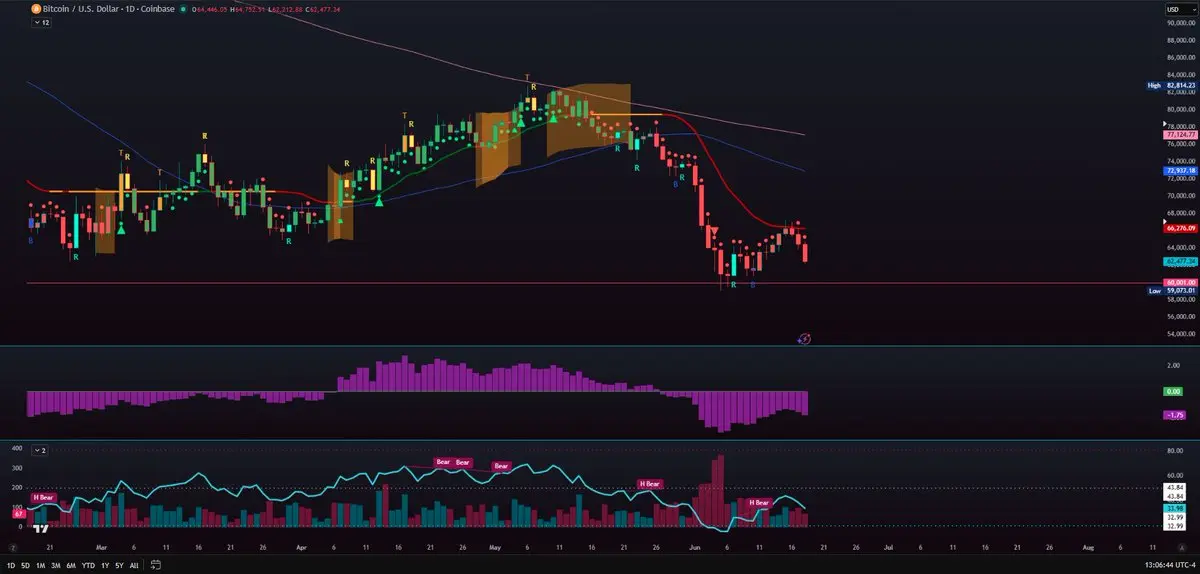This screenshot has height=574, width=1200.
Task: Select the 1M time range
Action: (41, 565)
